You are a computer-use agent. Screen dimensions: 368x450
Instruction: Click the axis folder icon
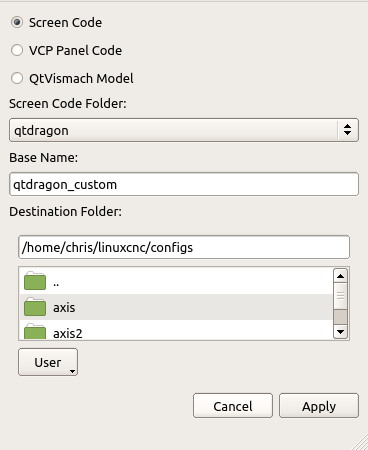coord(35,307)
